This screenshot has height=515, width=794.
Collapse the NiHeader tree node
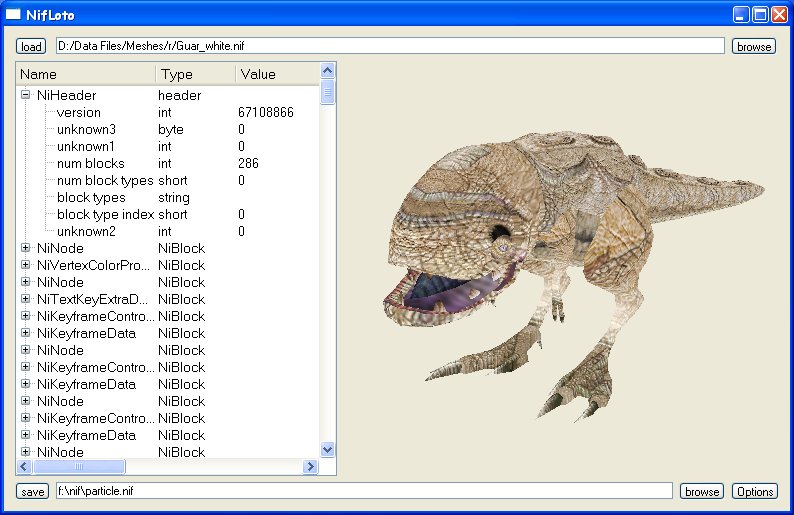pos(25,95)
